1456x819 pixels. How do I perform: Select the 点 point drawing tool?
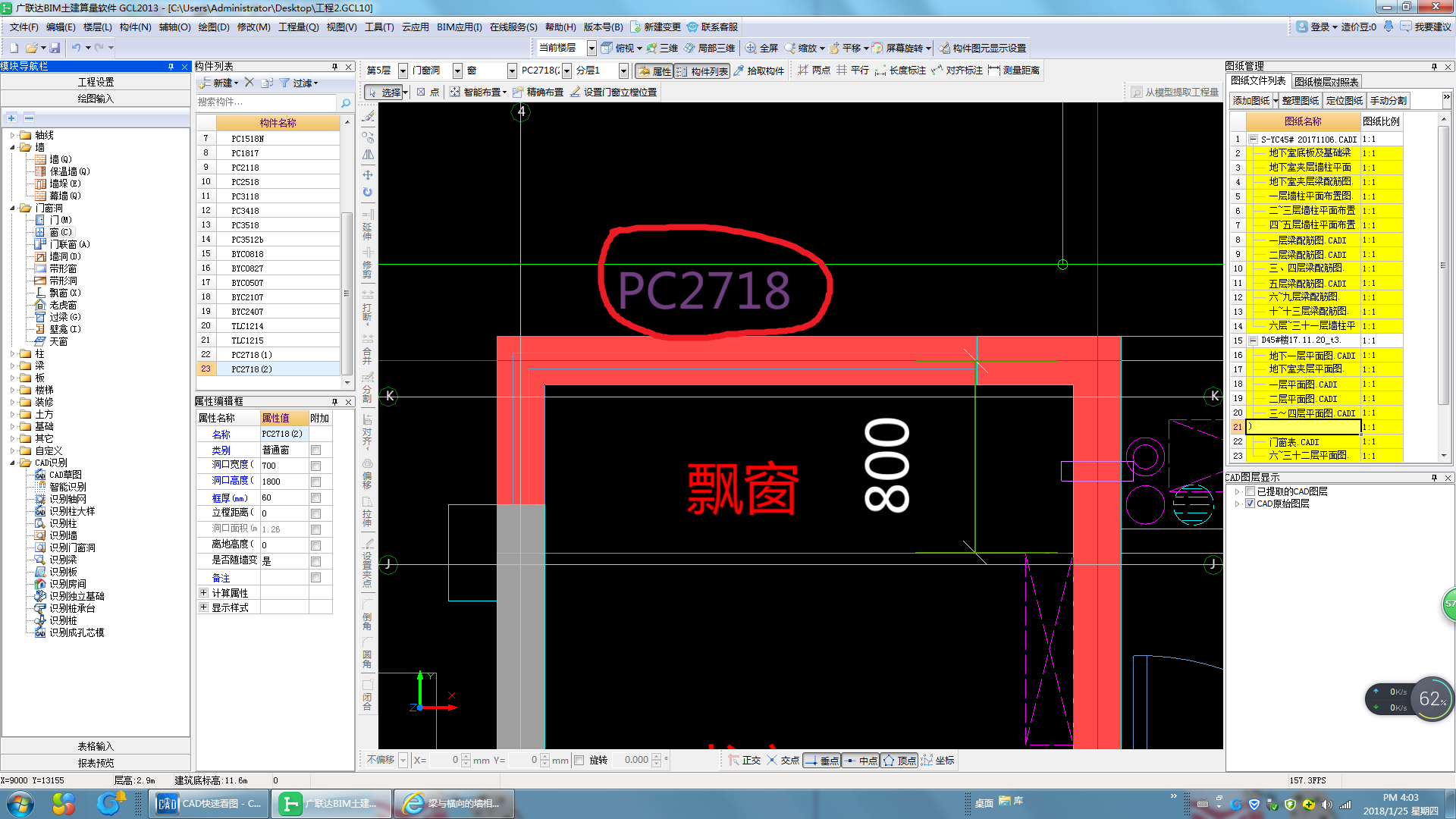[x=428, y=92]
